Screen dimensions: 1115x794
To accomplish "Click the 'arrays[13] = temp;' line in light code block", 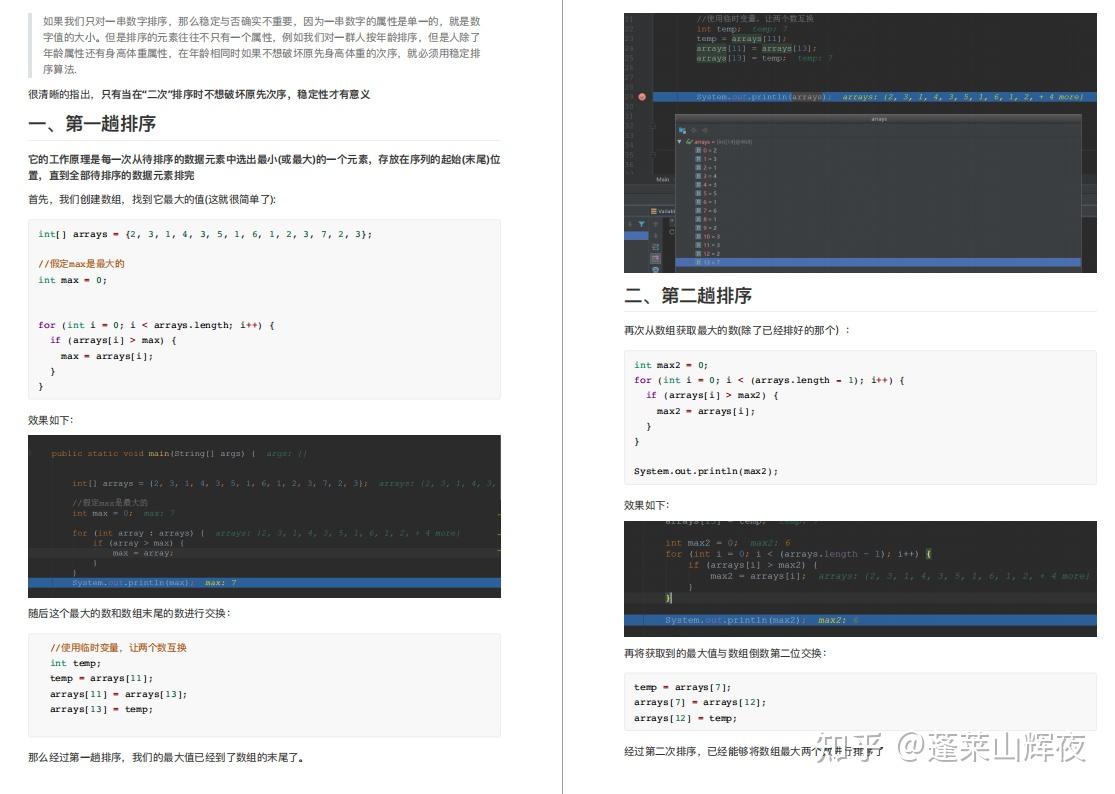I will 101,709.
